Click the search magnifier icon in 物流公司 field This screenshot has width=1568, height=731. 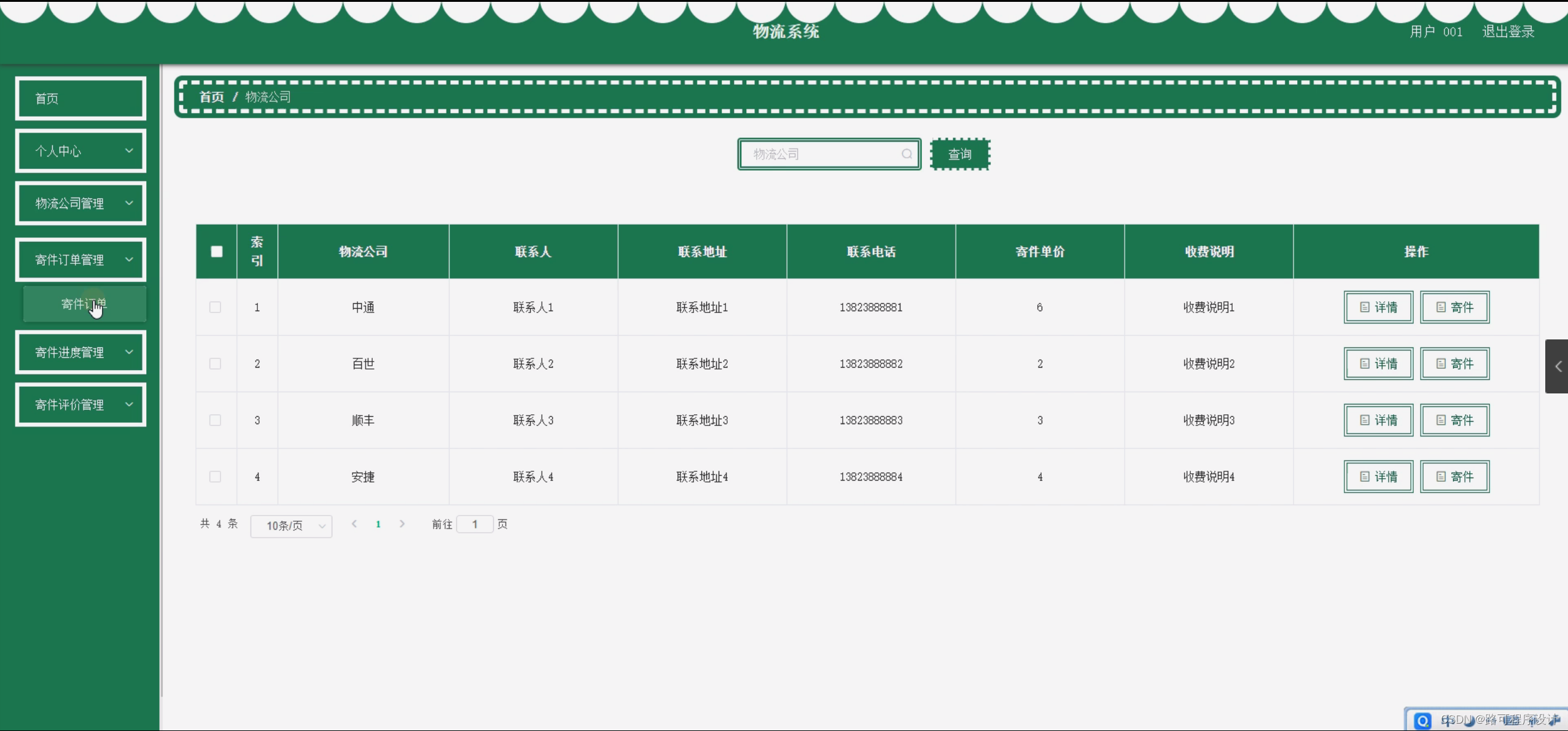(907, 154)
